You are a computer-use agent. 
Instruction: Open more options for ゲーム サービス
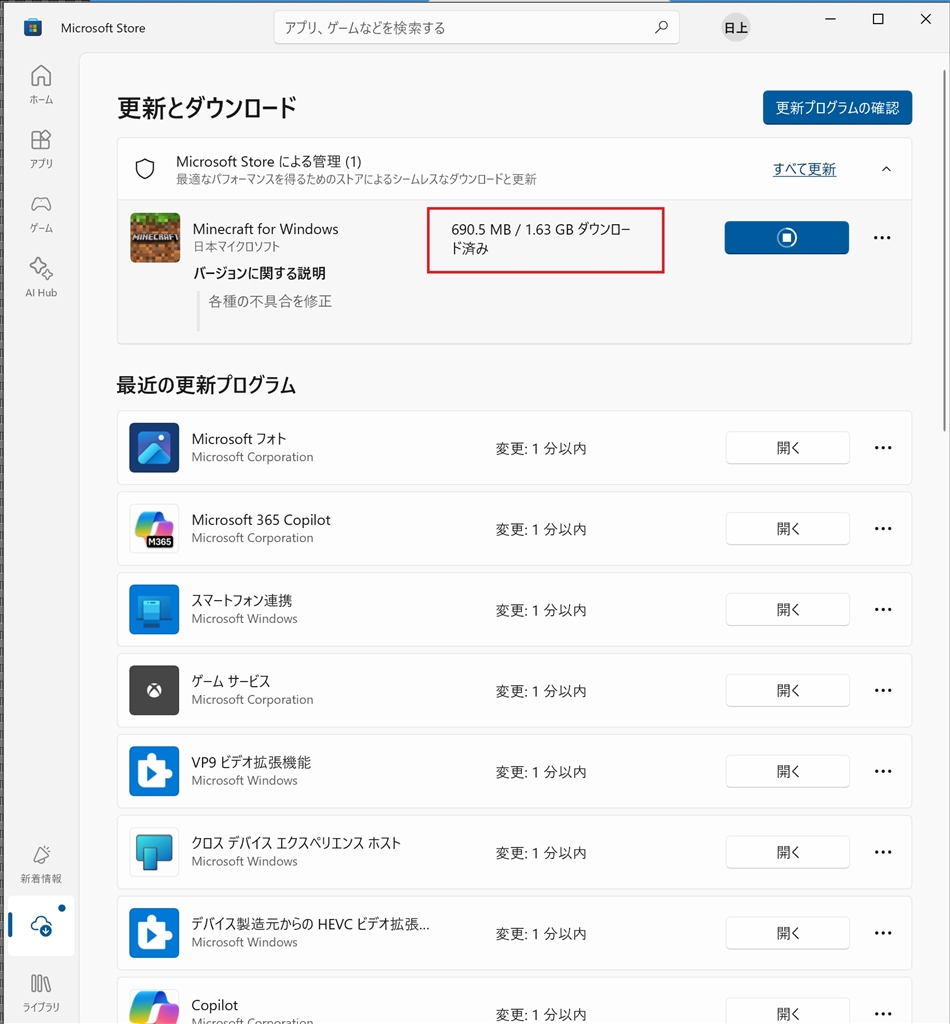[883, 690]
